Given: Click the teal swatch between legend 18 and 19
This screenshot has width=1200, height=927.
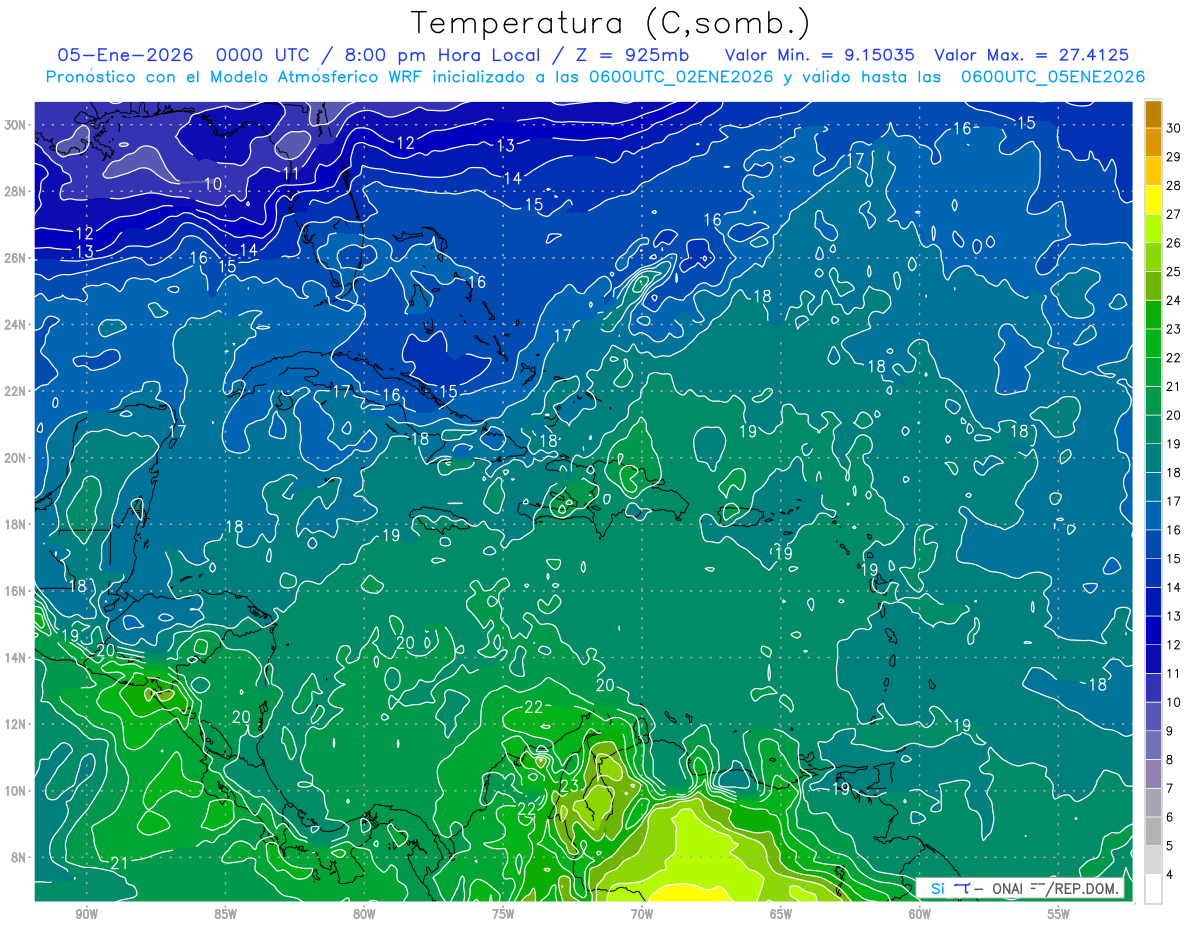Looking at the screenshot, I should (1153, 458).
